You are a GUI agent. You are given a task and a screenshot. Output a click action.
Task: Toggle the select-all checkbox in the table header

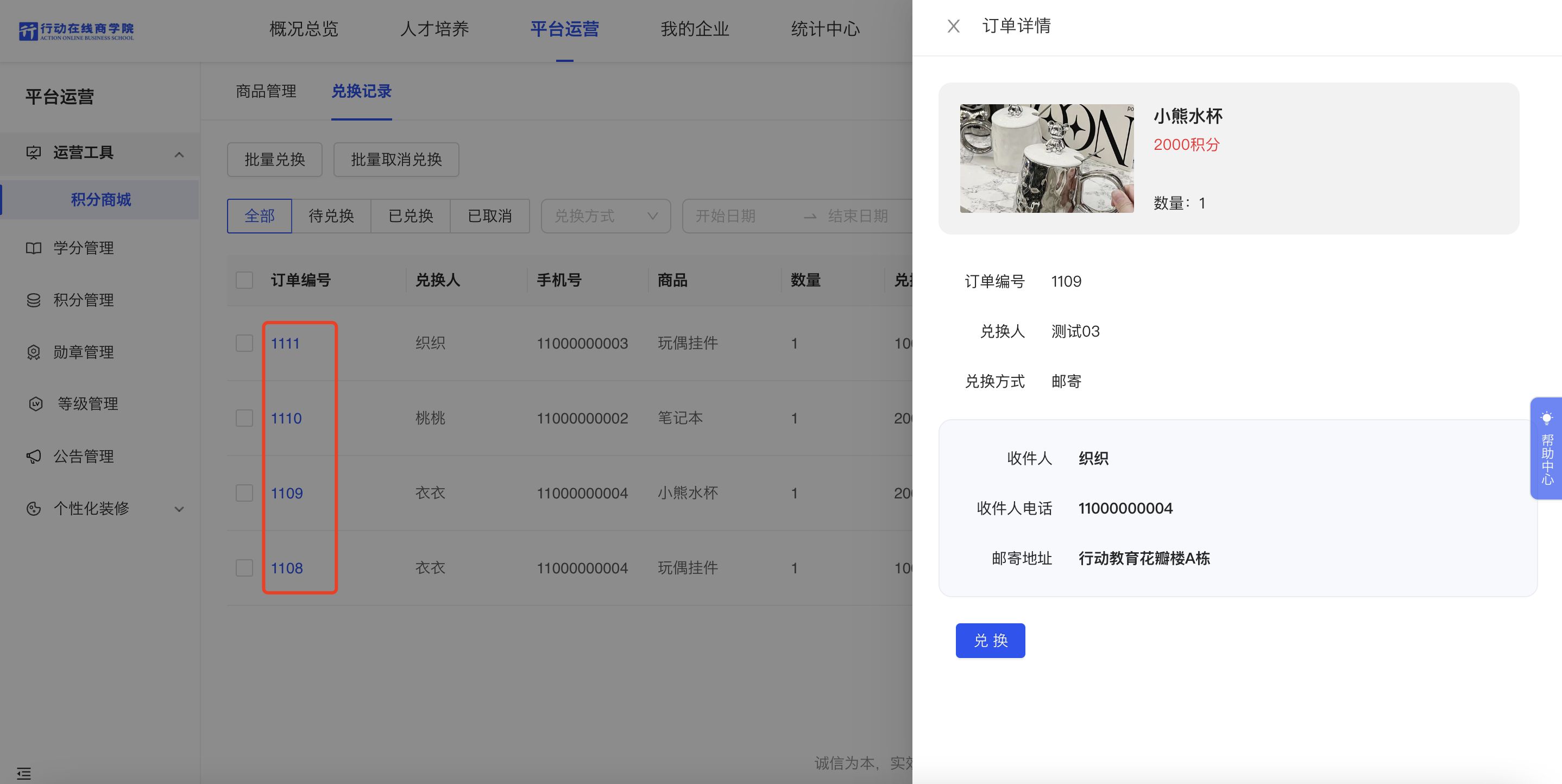pyautogui.click(x=244, y=280)
